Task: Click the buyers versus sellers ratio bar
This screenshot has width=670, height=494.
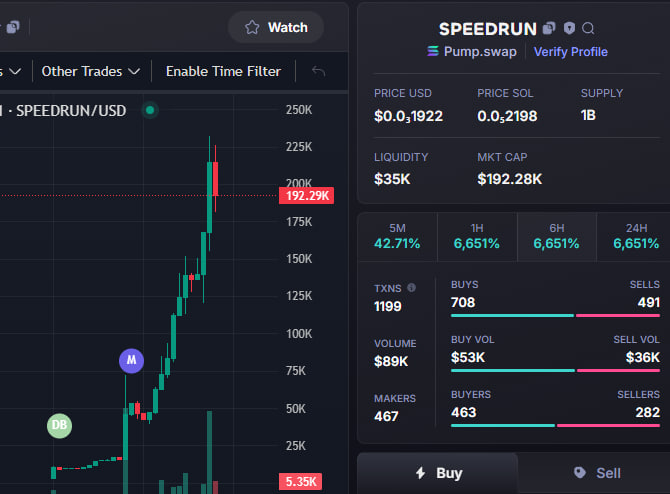Action: 555,426
